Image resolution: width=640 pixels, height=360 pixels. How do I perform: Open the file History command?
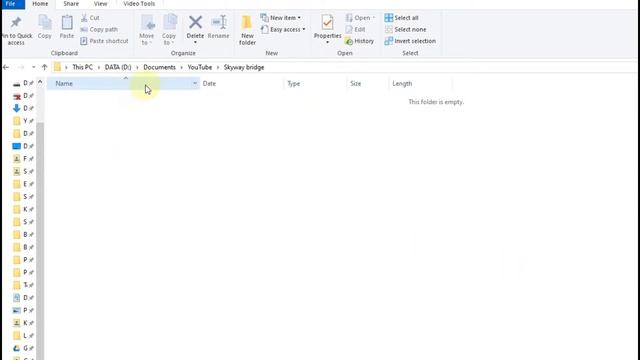[359, 41]
